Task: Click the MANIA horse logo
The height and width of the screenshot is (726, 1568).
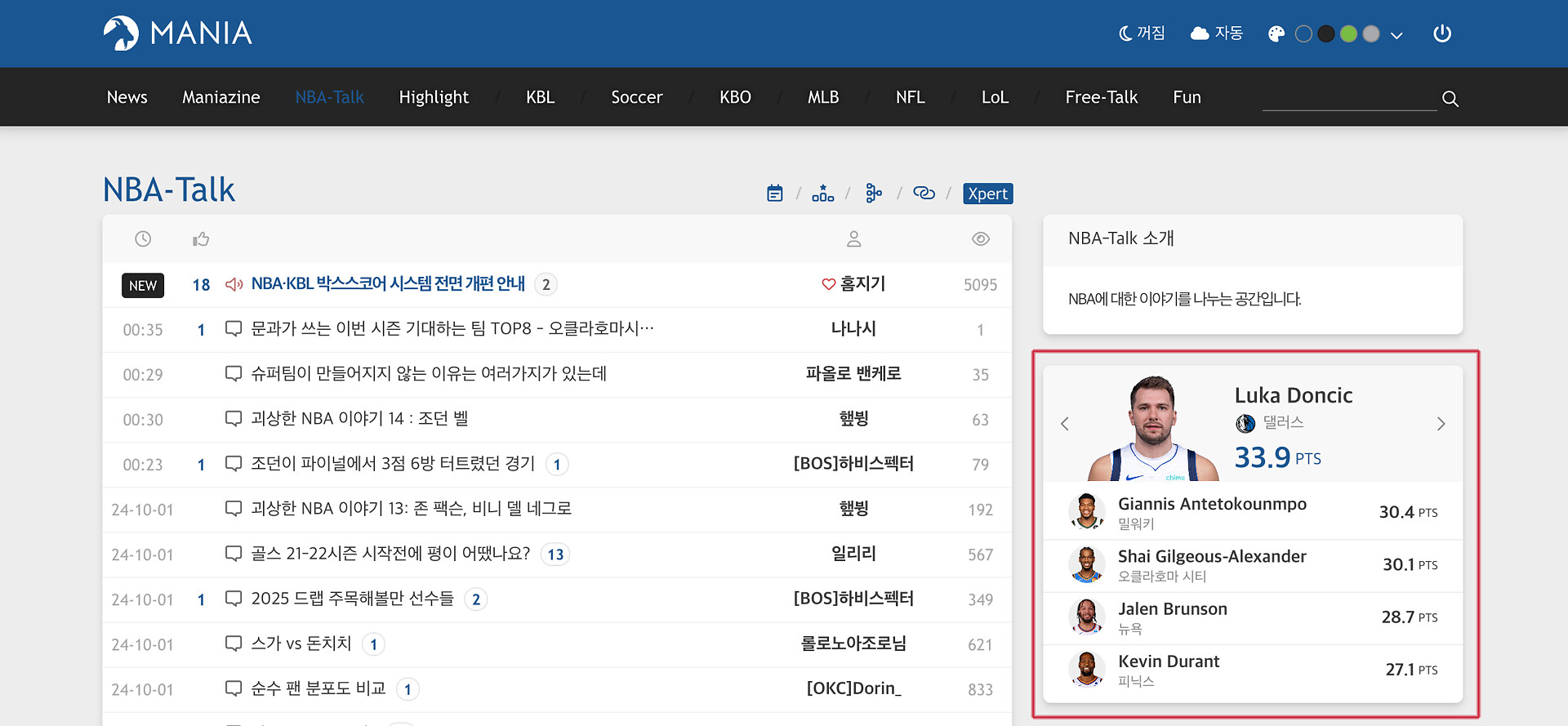Action: 121,33
